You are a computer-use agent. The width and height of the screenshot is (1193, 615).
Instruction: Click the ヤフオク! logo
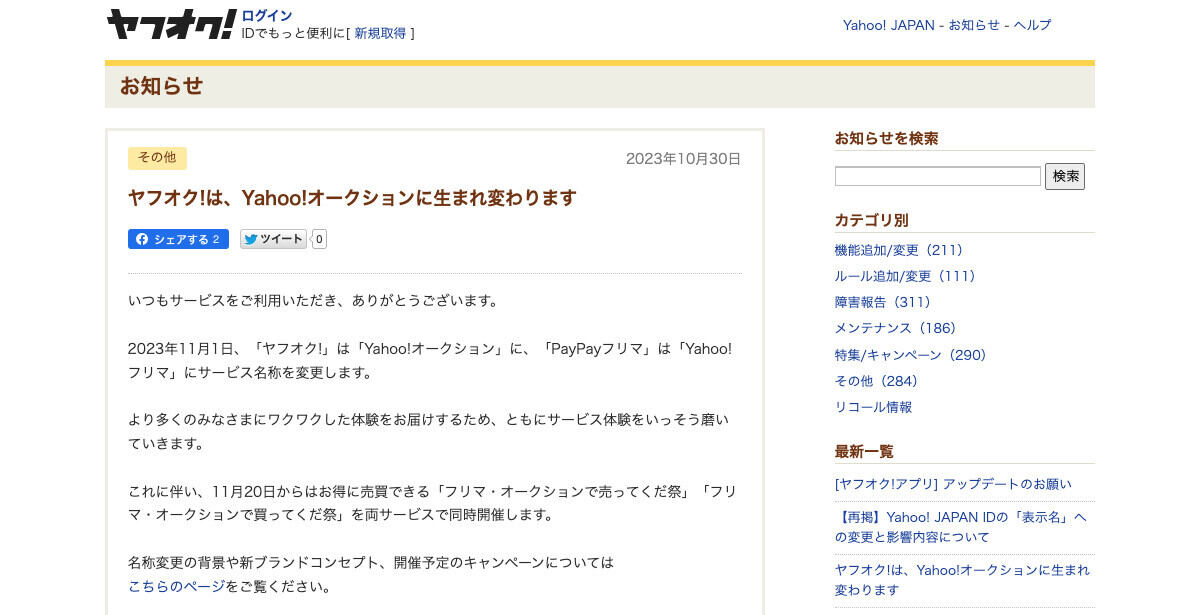[171, 25]
